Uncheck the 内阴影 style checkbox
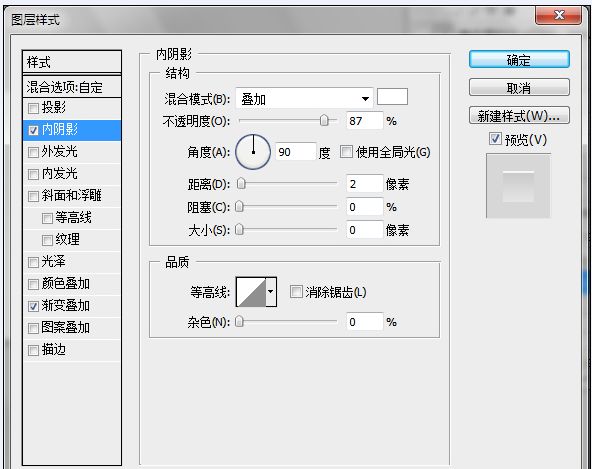This screenshot has height=469, width=592. pyautogui.click(x=33, y=130)
